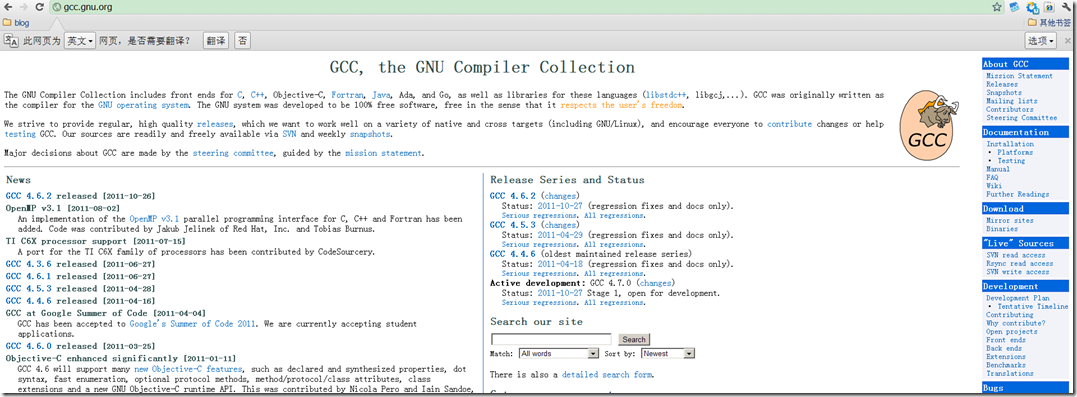Image resolution: width=1077 pixels, height=397 pixels.
Task: Open Mirror sites in Download sidebar
Action: pos(1010,220)
